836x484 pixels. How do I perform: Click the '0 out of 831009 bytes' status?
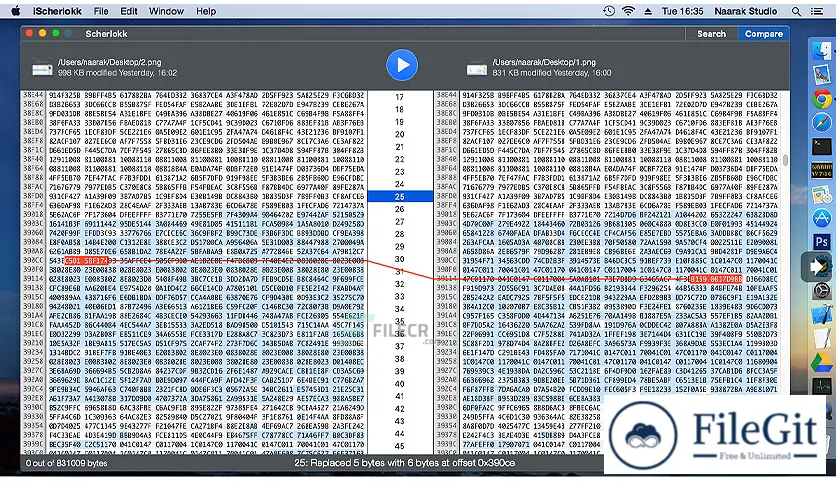coord(67,463)
